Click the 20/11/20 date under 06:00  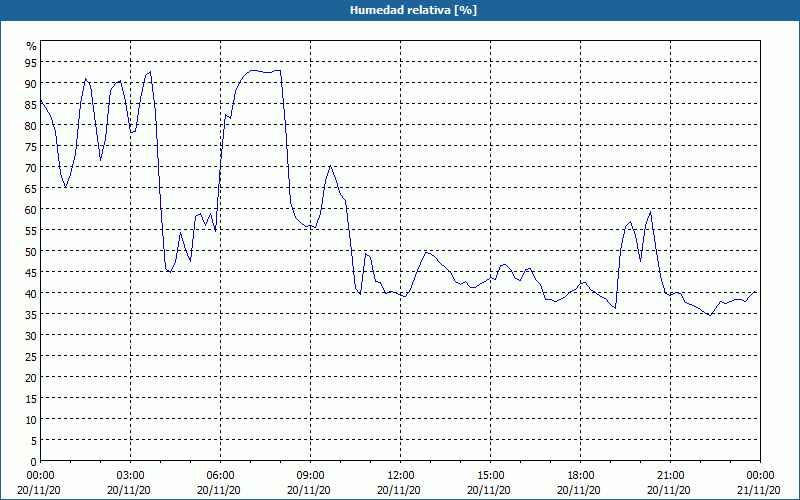click(x=219, y=490)
